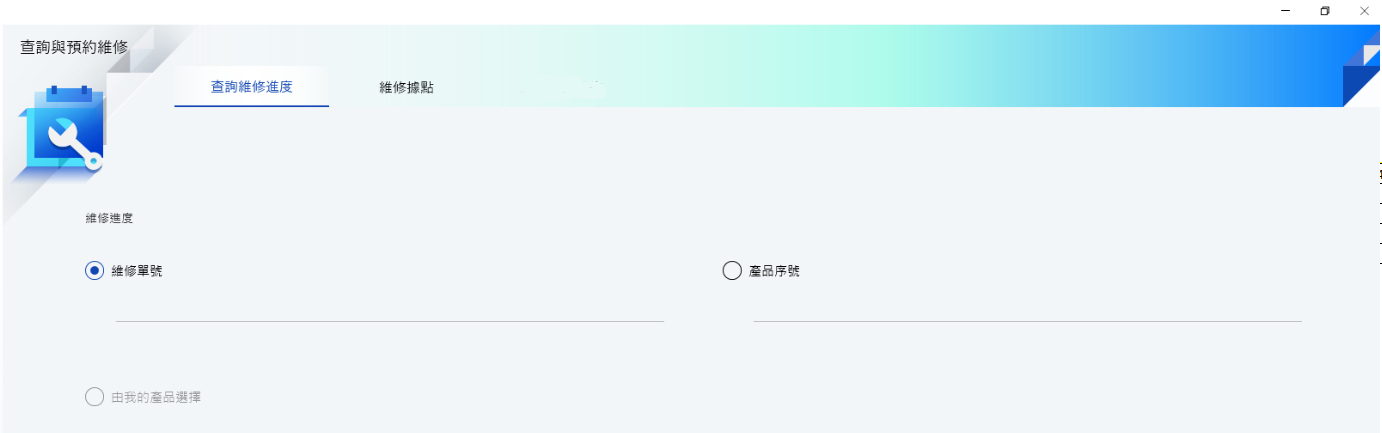Viewport: 1382px width, 433px height.
Task: Click the 維修單號 label text
Action: tap(137, 271)
